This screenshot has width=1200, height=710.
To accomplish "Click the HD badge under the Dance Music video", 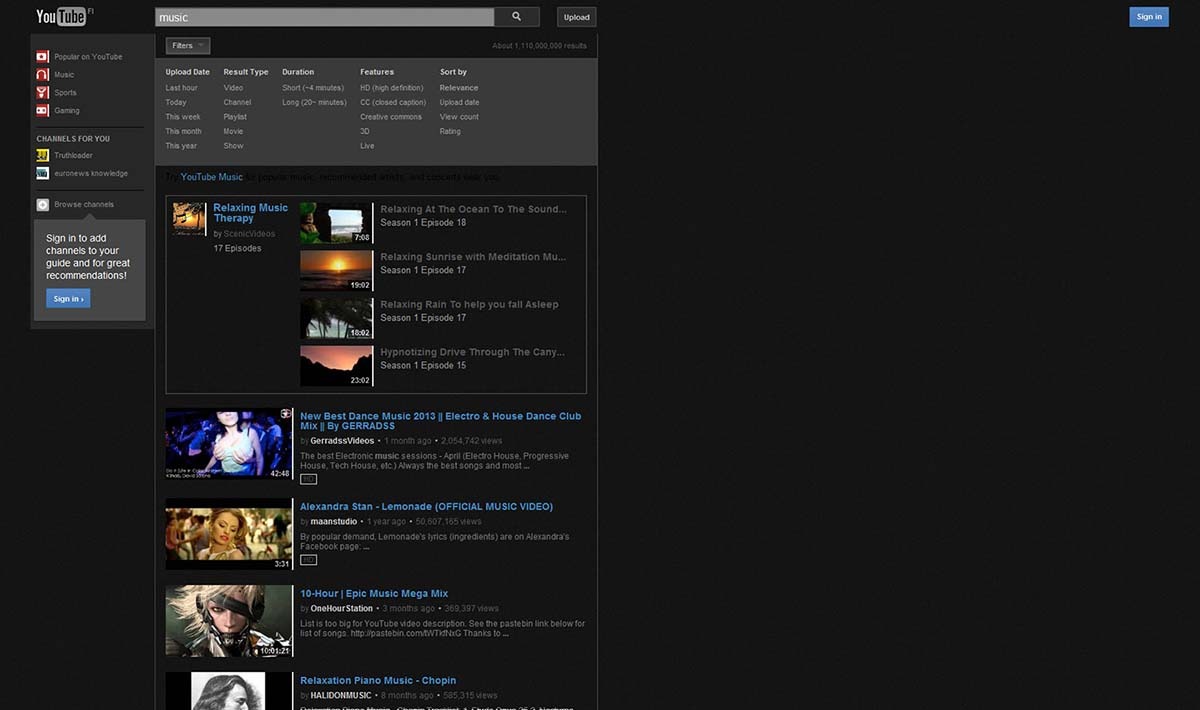I will coord(308,479).
